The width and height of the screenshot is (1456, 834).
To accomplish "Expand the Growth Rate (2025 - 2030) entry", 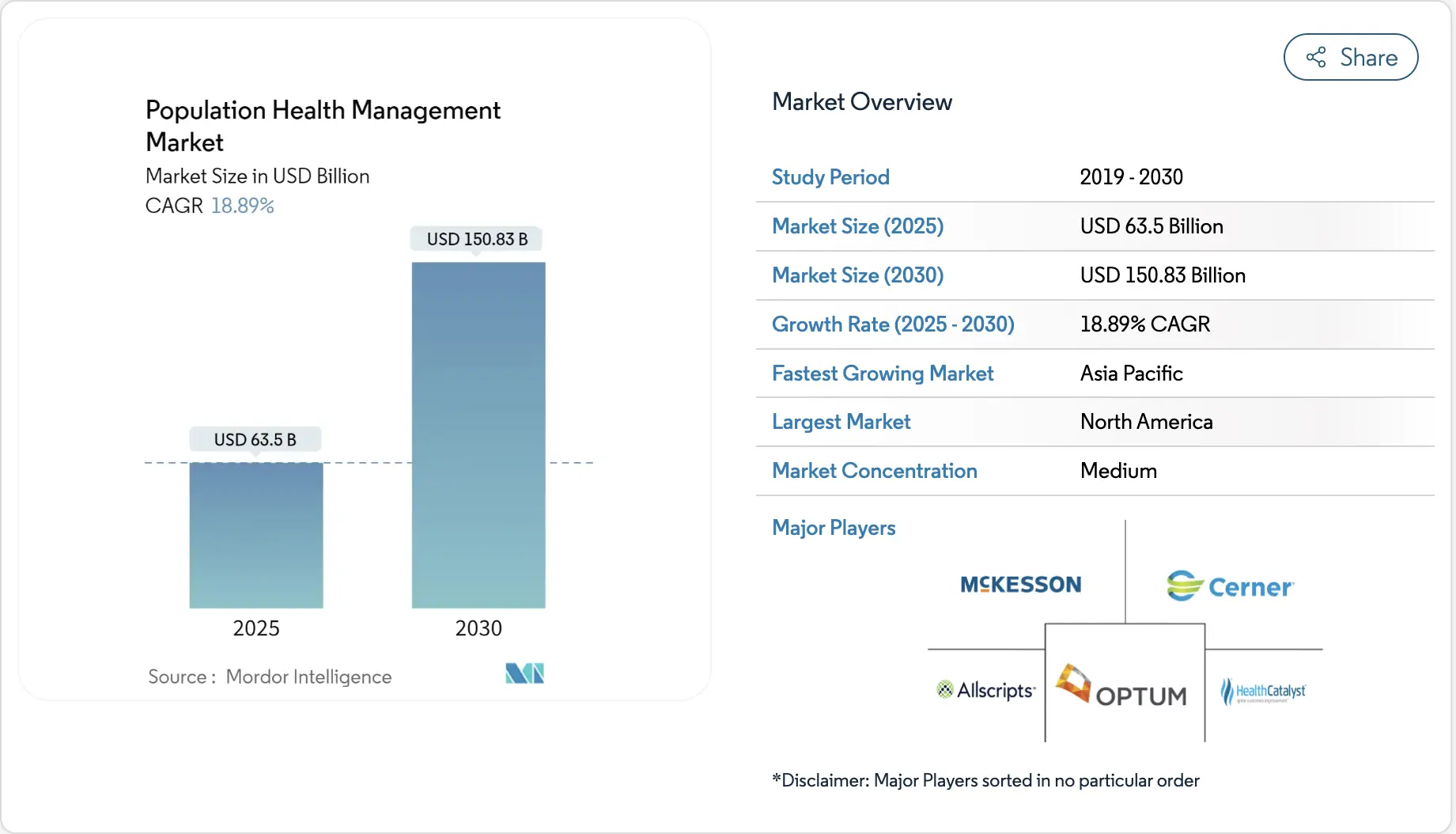I will [x=893, y=324].
